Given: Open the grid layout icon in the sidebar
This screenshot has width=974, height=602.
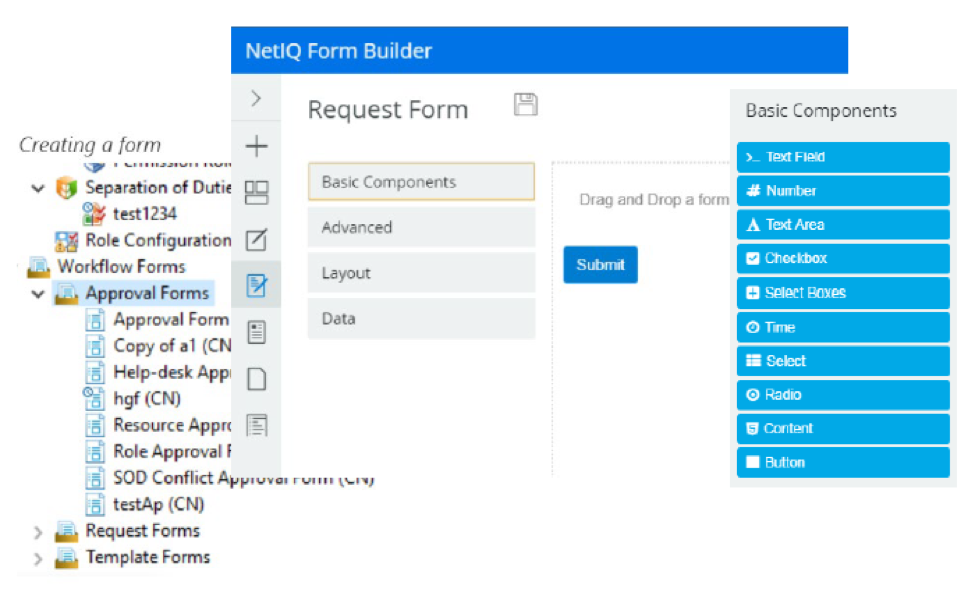Looking at the screenshot, I should [257, 193].
